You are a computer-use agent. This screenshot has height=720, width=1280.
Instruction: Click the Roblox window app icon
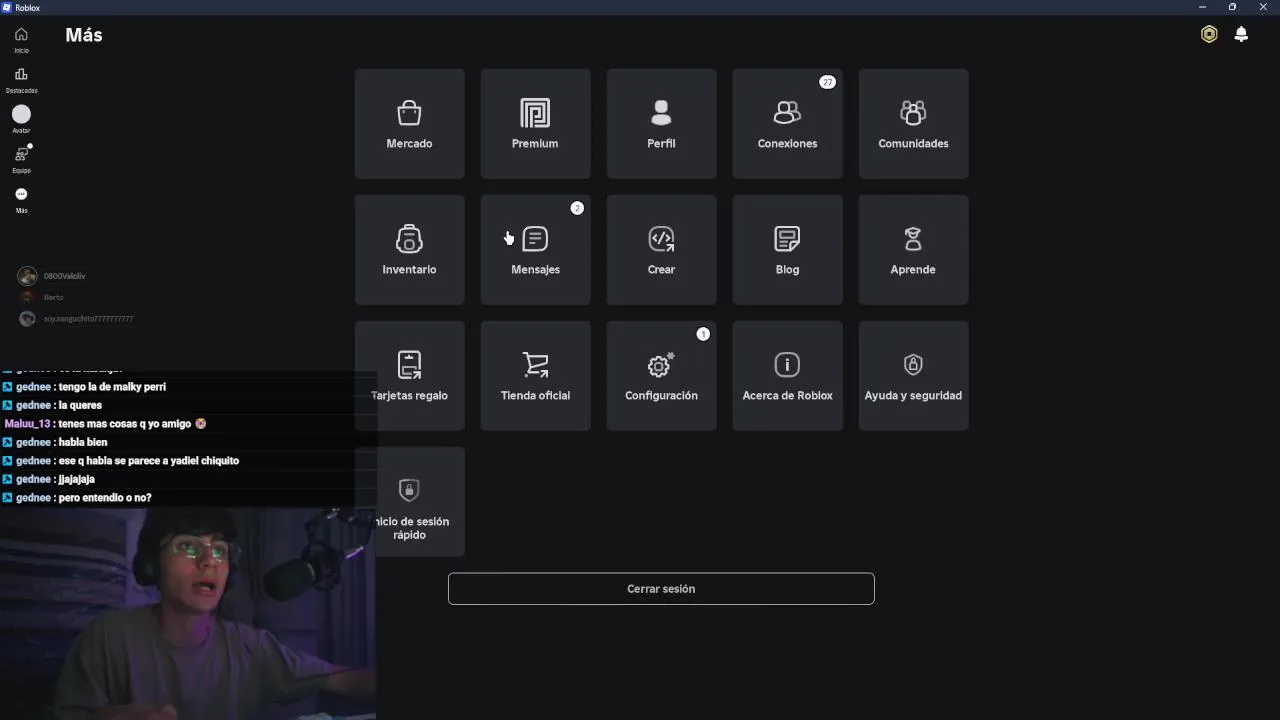tap(6, 7)
